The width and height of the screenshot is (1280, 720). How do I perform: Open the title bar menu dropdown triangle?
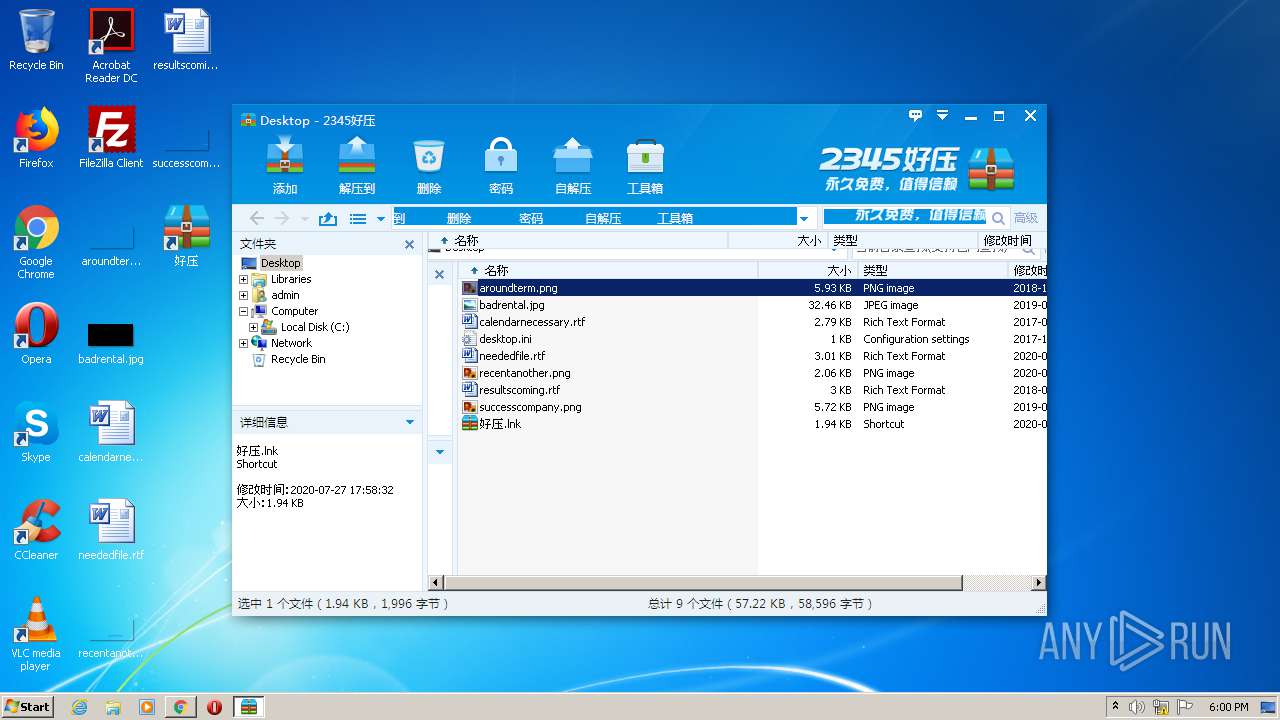point(942,116)
